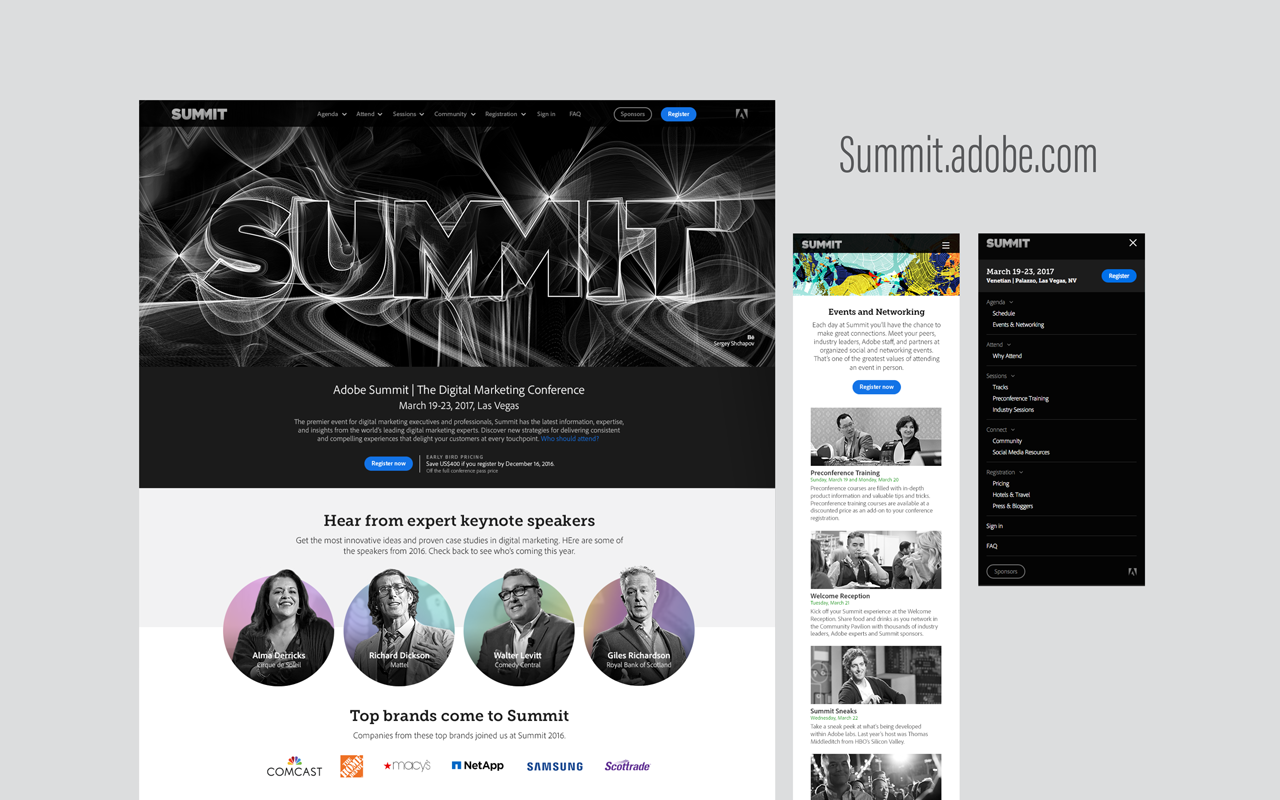This screenshot has height=800, width=1280.
Task: Select Press & Bloggers in mobile menu
Action: tap(1013, 506)
